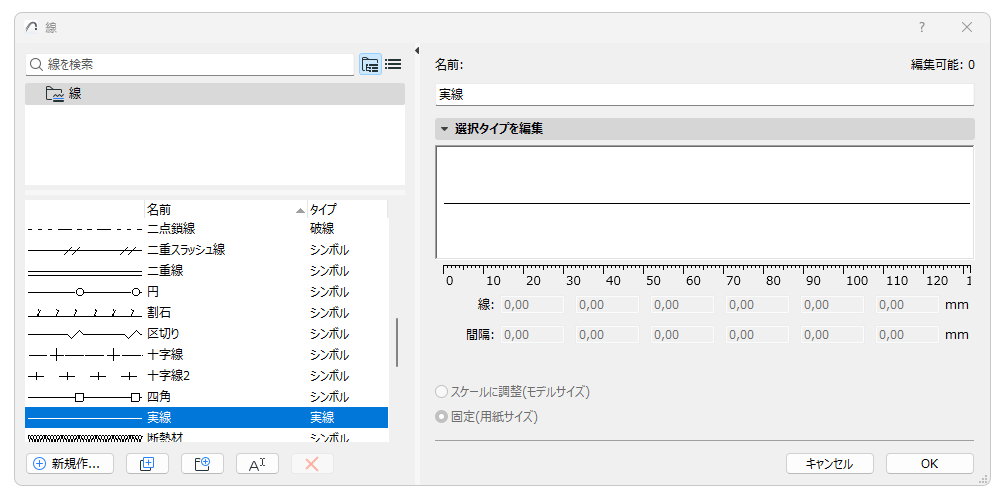This screenshot has width=1005, height=498.
Task: Click the red X delete button
Action: (312, 464)
